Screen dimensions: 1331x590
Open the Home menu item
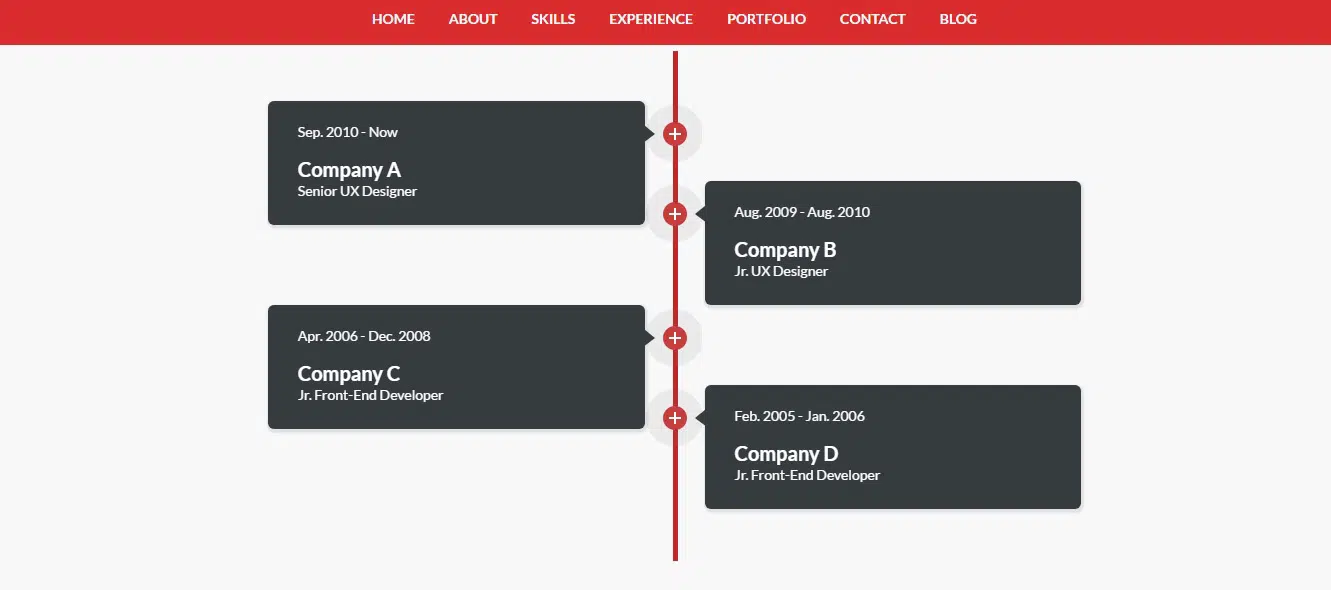click(x=393, y=19)
